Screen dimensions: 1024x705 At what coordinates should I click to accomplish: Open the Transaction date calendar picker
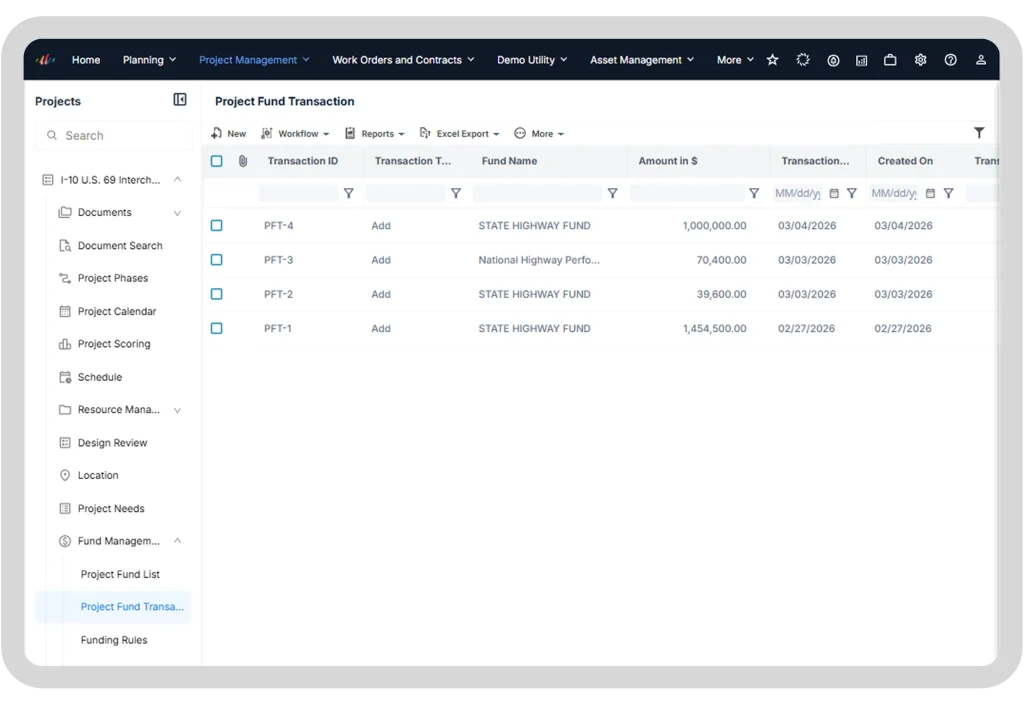click(834, 193)
